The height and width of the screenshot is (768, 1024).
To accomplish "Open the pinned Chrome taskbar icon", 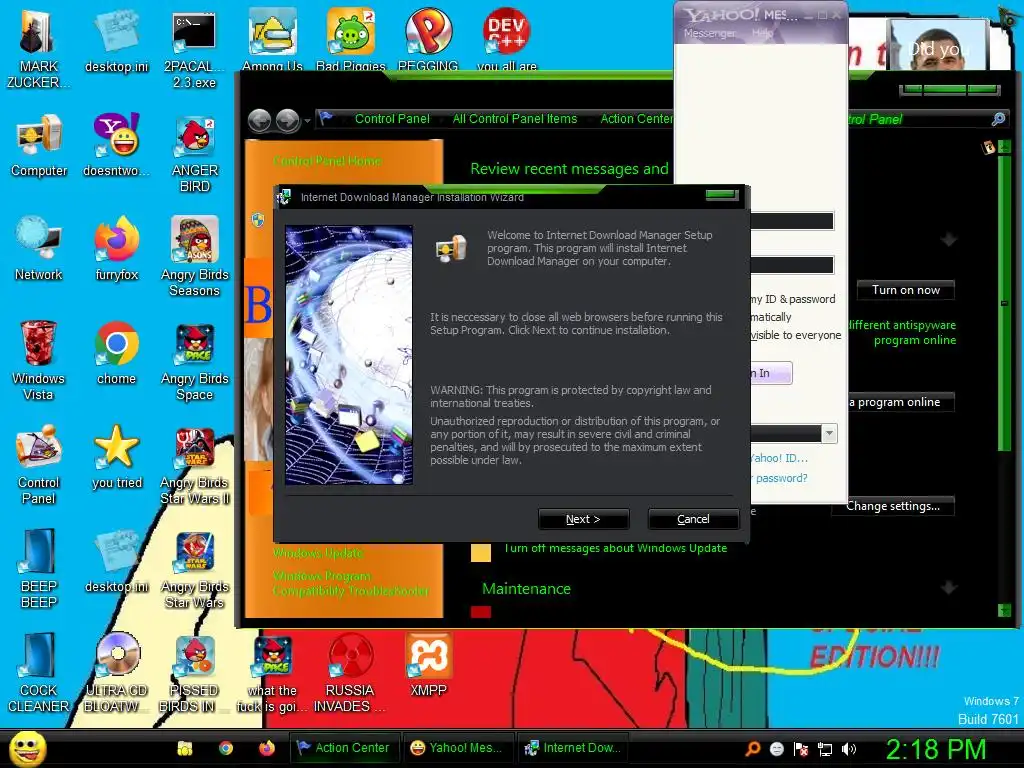I will (226, 748).
